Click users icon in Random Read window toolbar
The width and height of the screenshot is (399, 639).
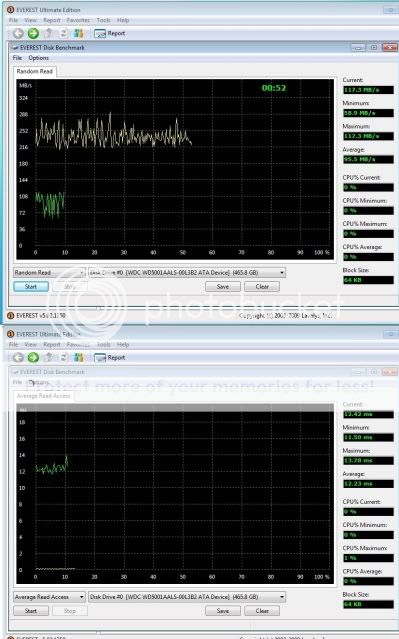tap(78, 33)
